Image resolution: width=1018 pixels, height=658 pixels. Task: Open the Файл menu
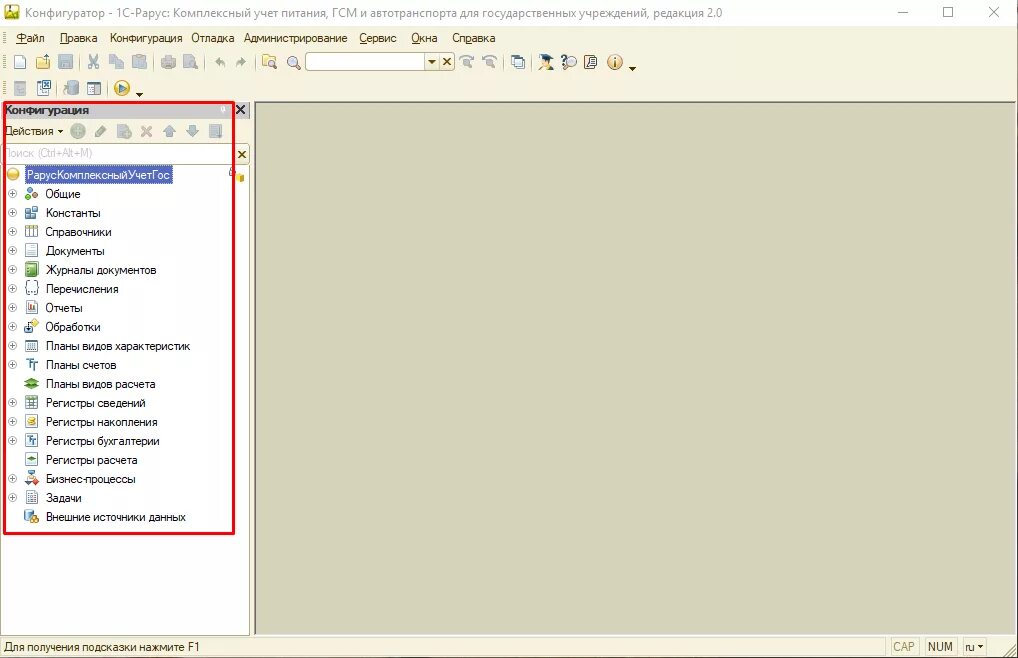31,38
